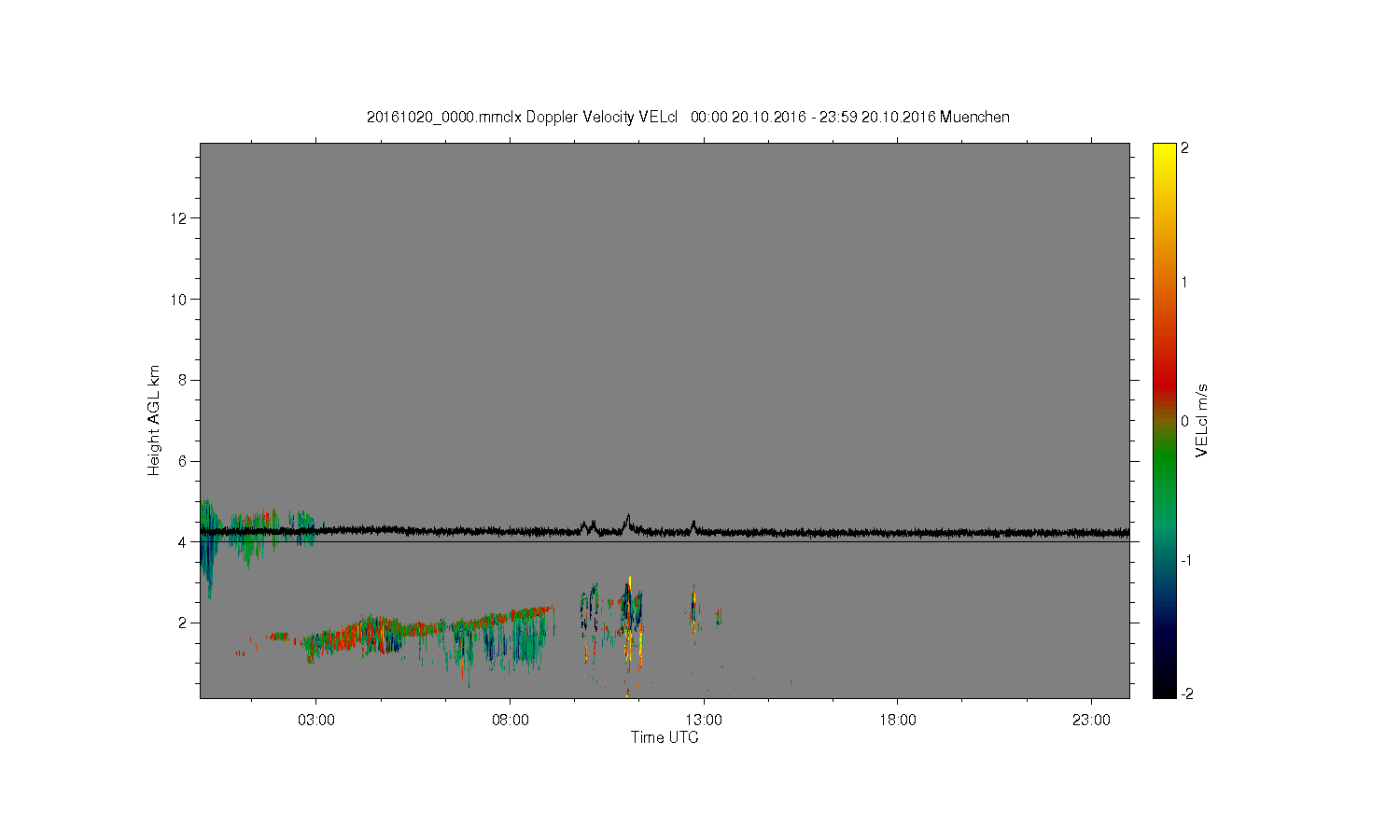The width and height of the screenshot is (1400, 840).
Task: Click the height axis label '8'
Action: pos(184,380)
